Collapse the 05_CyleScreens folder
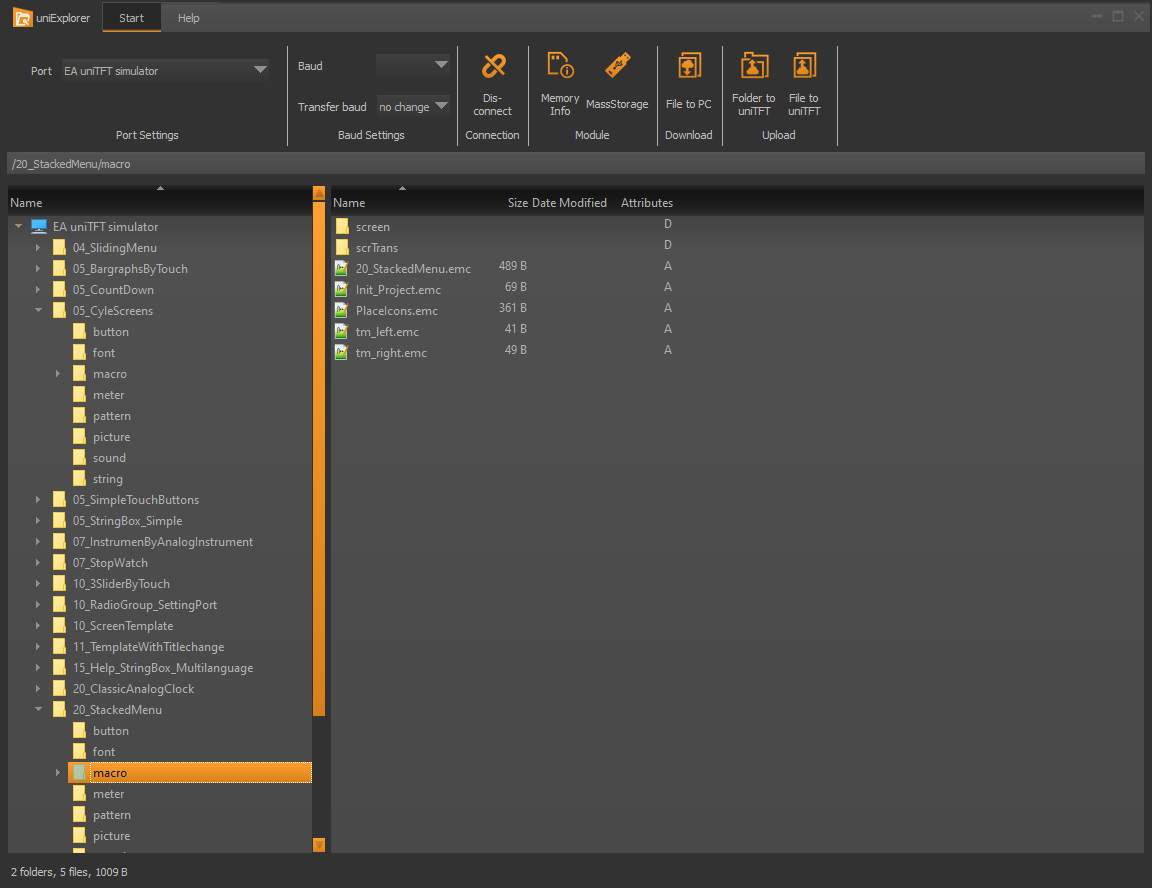 point(38,311)
